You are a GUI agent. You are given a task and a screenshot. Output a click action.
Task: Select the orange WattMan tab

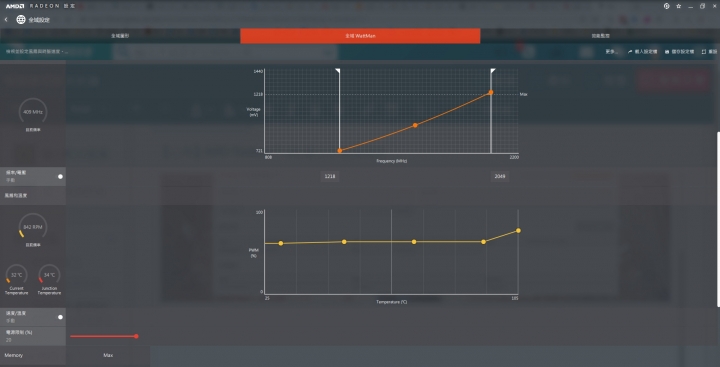point(360,36)
